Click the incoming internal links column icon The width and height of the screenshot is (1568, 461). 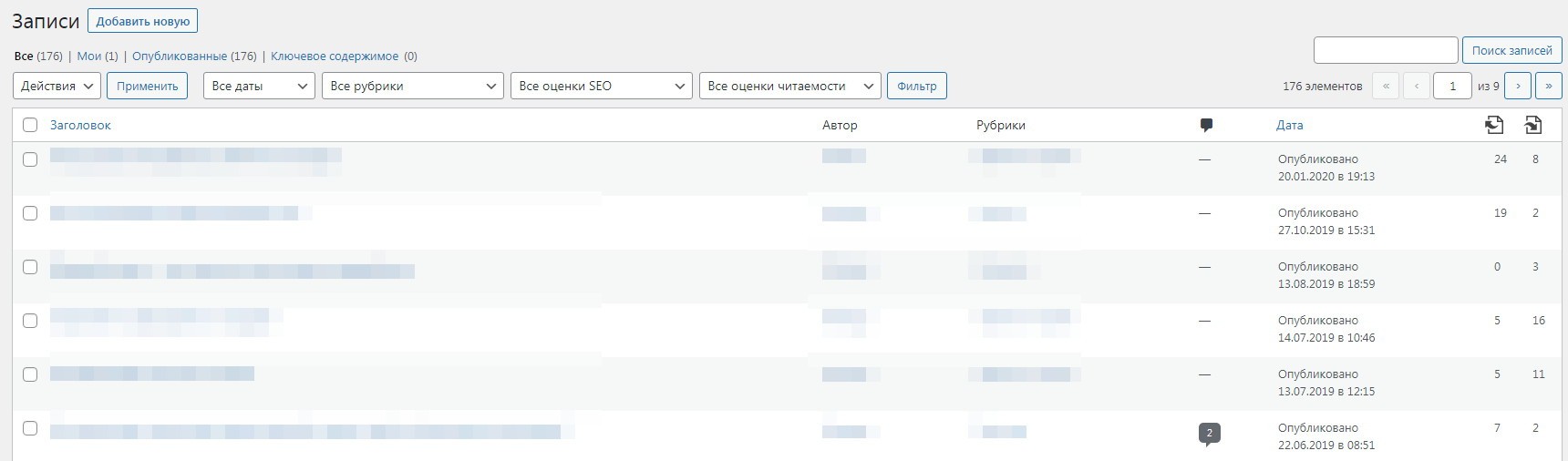pos(1533,125)
